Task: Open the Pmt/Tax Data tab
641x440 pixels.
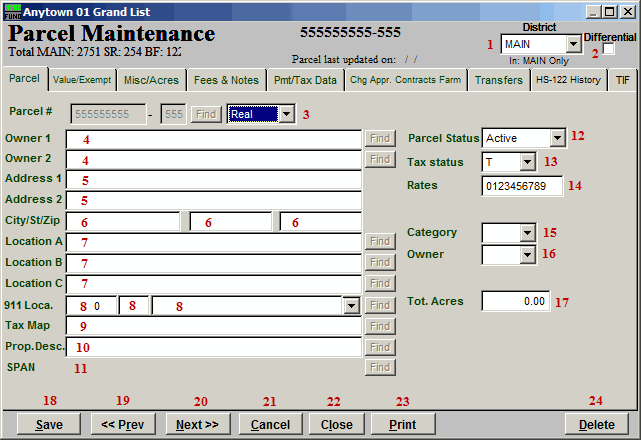Action: coord(304,80)
